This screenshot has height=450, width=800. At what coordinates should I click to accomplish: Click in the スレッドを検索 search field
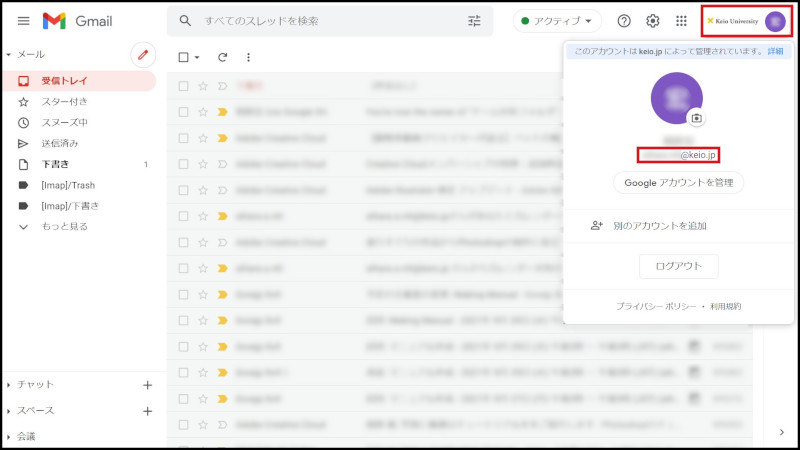coord(330,21)
